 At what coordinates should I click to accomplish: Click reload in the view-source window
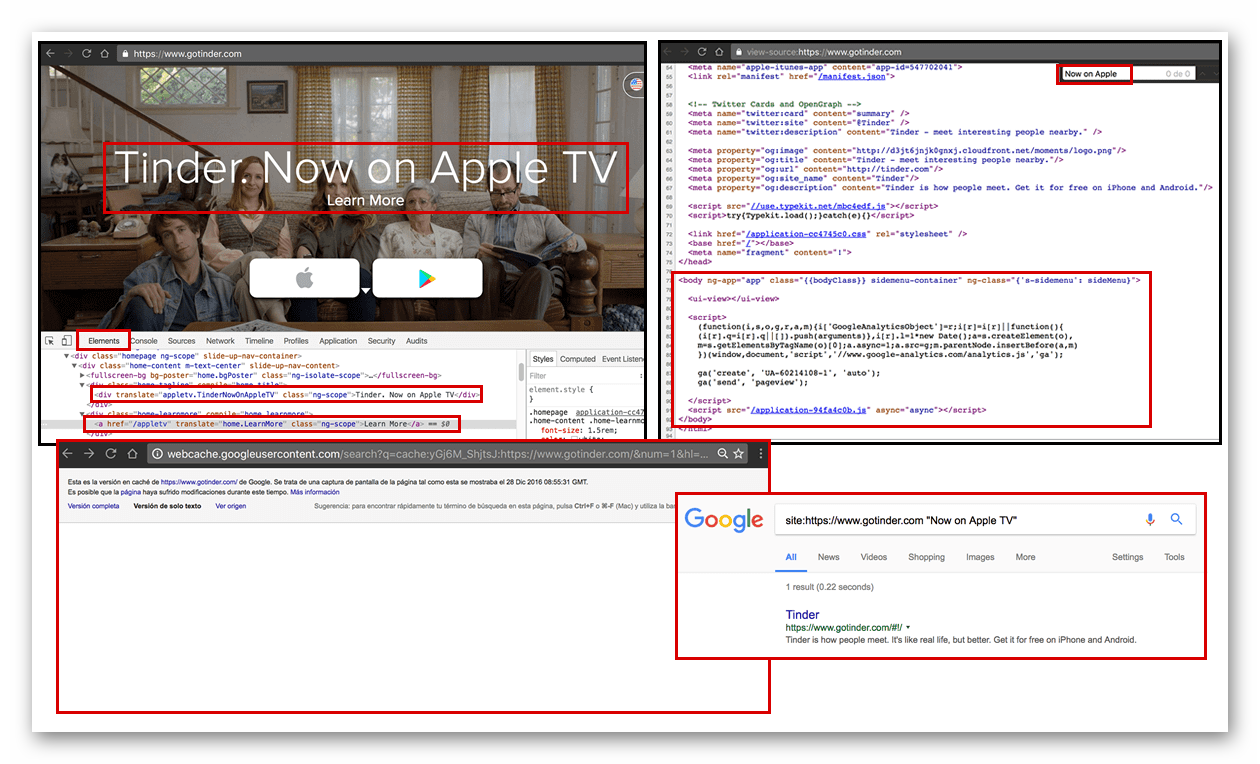click(703, 52)
